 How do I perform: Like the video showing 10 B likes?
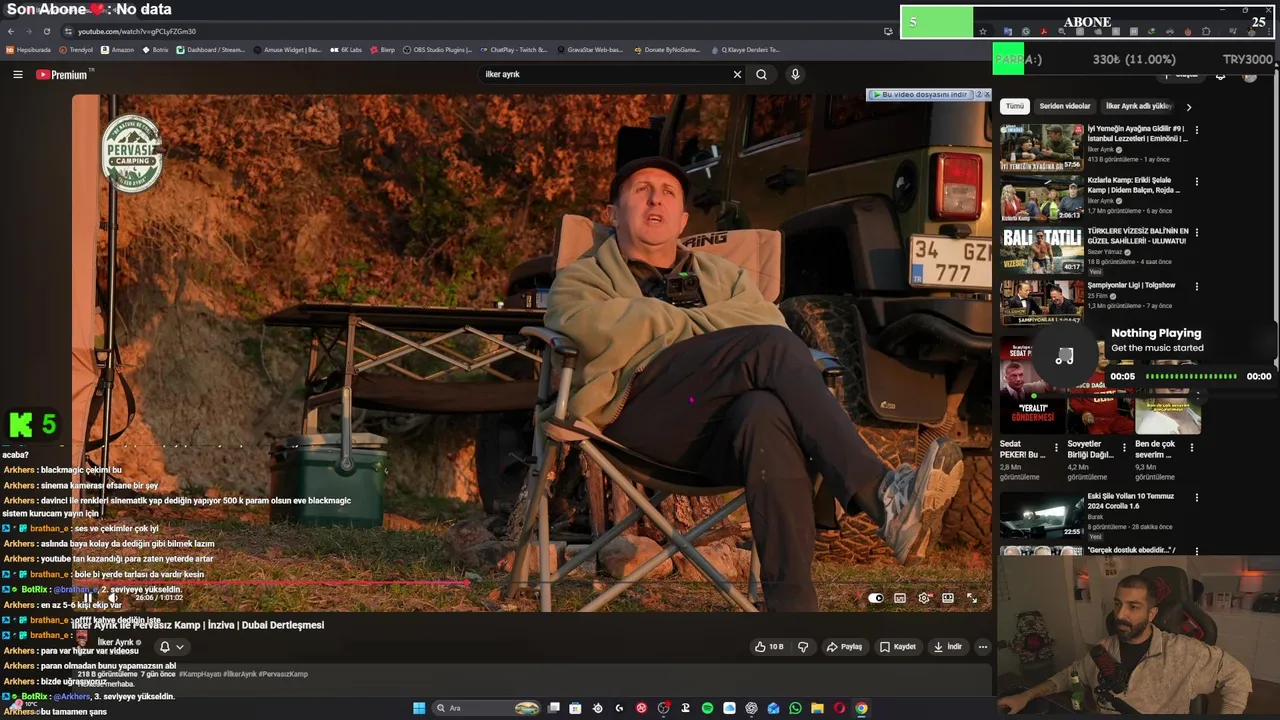(x=769, y=647)
